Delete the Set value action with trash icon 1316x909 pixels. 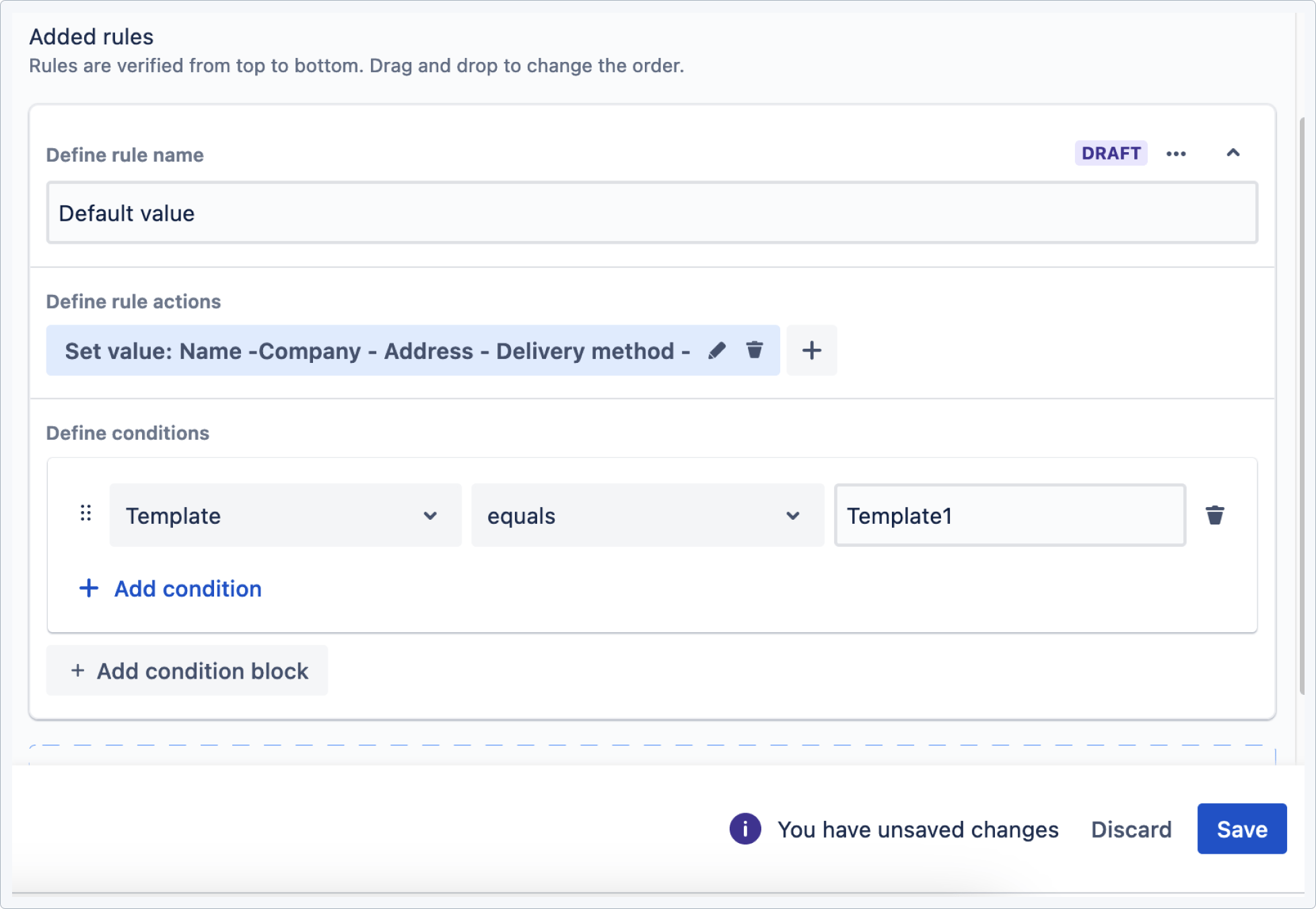(x=755, y=350)
